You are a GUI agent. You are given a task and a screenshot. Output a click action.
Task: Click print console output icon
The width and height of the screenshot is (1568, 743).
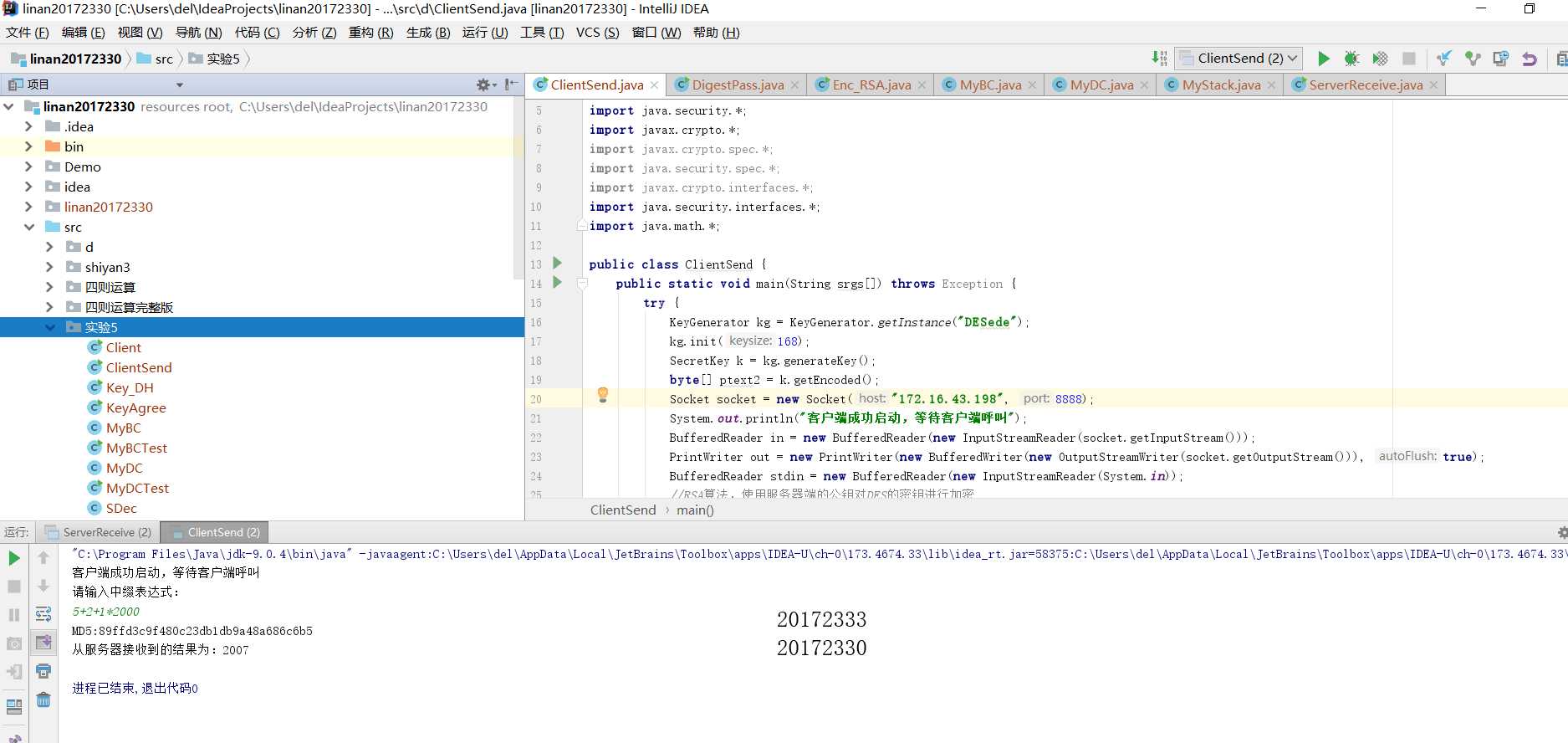point(43,671)
